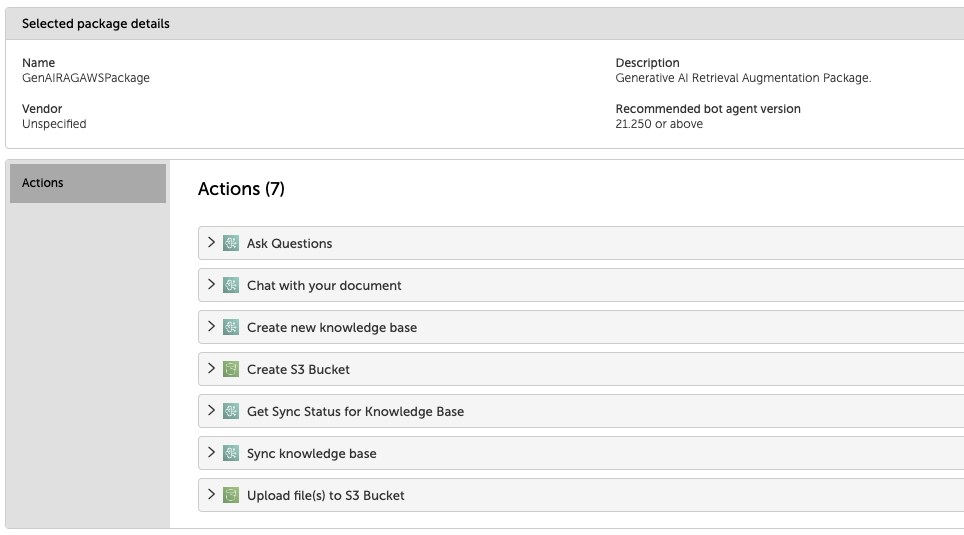Expand the Create new knowledge base chevron
This screenshot has height=535, width=964.
click(211, 326)
